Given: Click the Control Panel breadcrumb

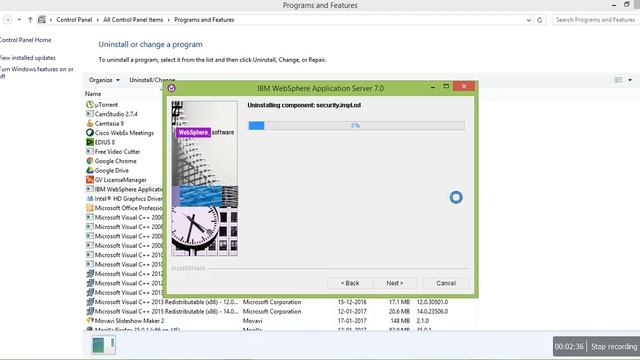Looking at the screenshot, I should click(74, 20).
